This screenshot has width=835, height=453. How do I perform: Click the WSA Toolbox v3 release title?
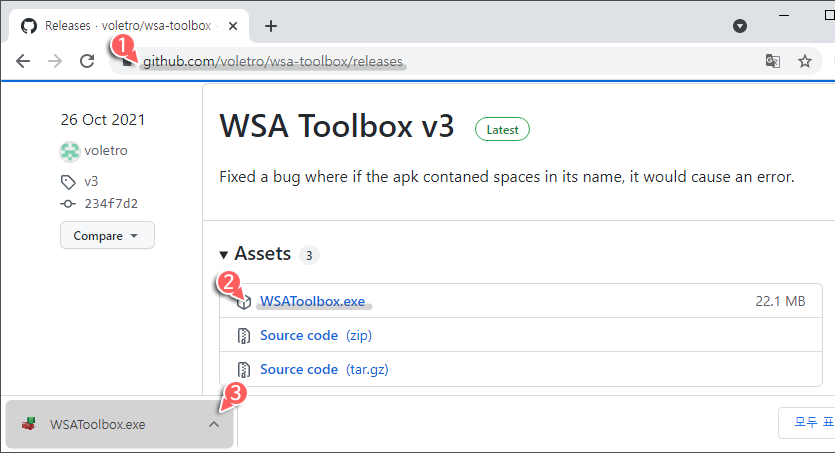(x=337, y=126)
